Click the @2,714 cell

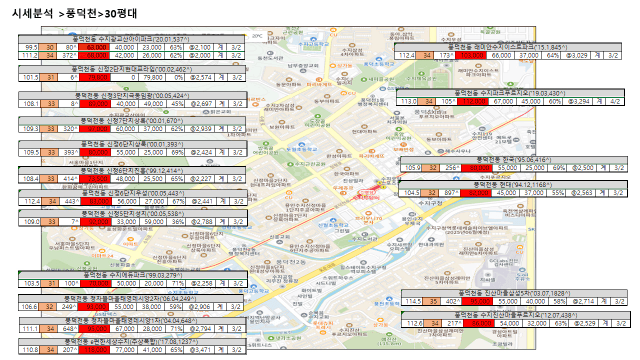click(583, 301)
